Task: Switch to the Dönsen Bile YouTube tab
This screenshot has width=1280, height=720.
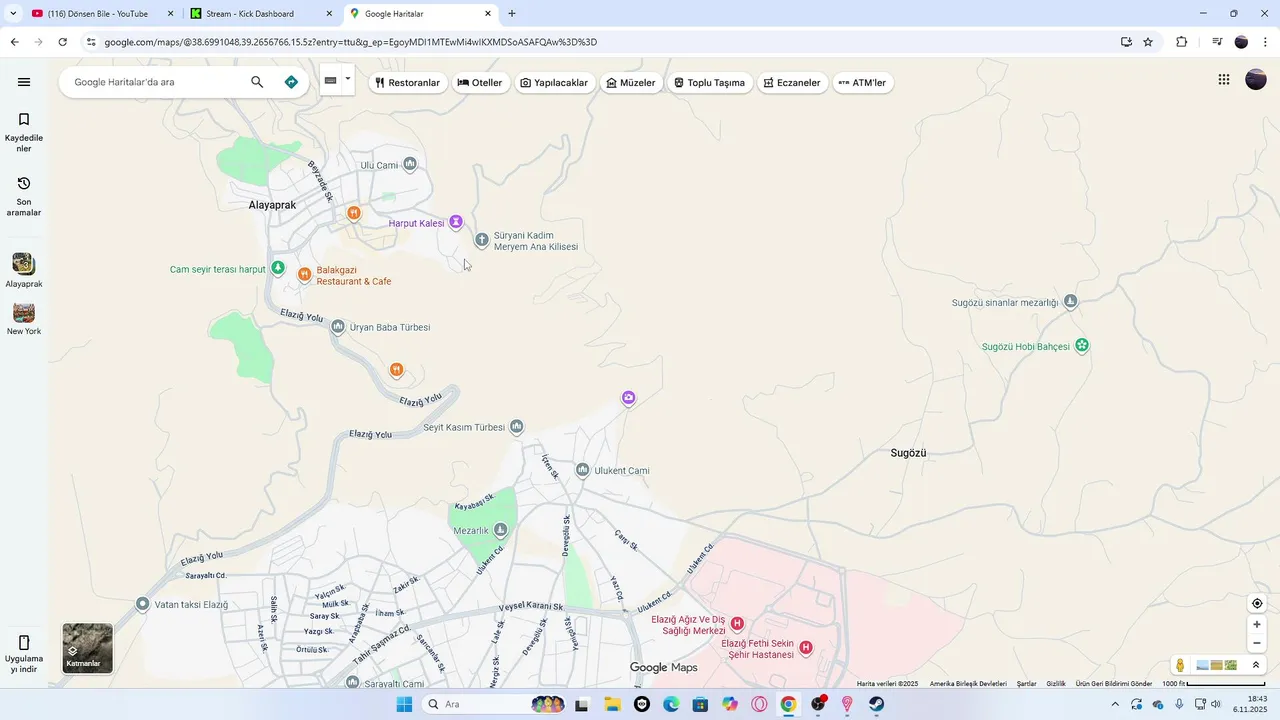Action: pos(100,14)
